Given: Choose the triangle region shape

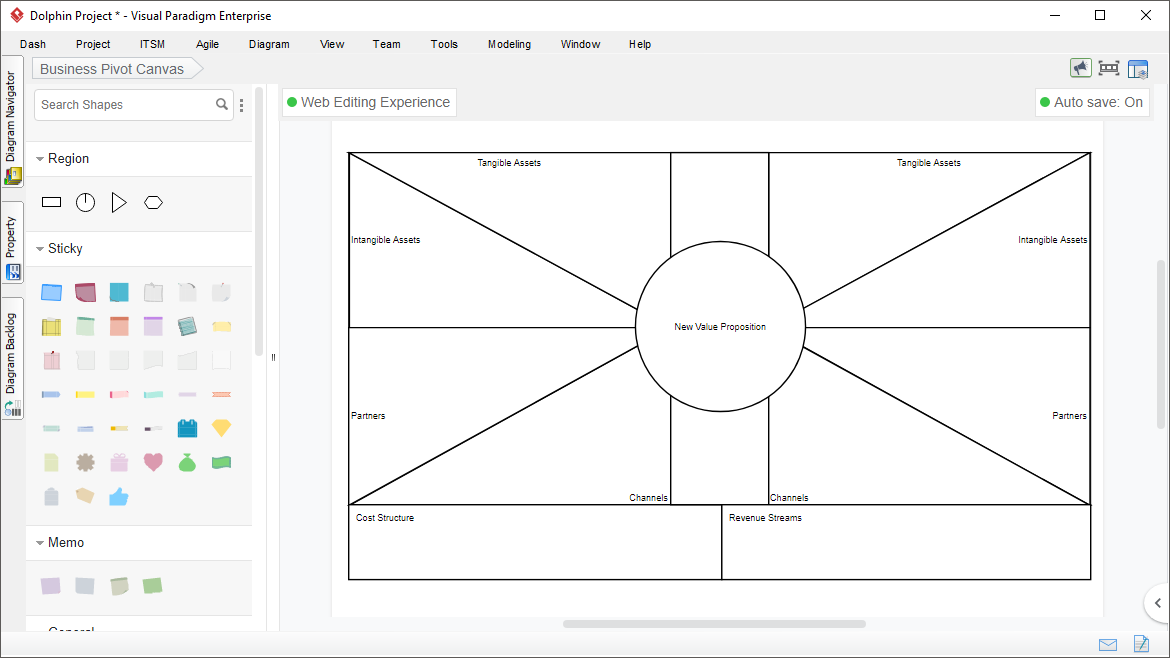Looking at the screenshot, I should (x=119, y=202).
